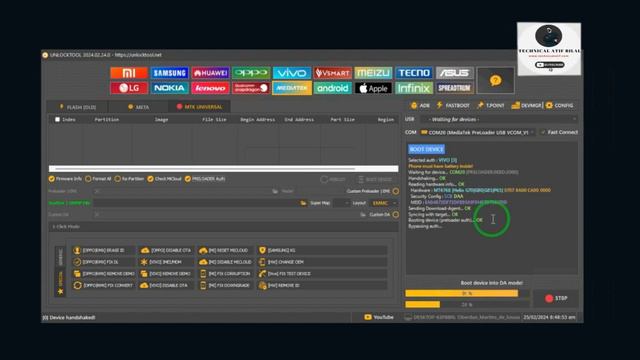The height and width of the screenshot is (360, 640).
Task: Select the Vivo brand logo
Action: [x=292, y=73]
